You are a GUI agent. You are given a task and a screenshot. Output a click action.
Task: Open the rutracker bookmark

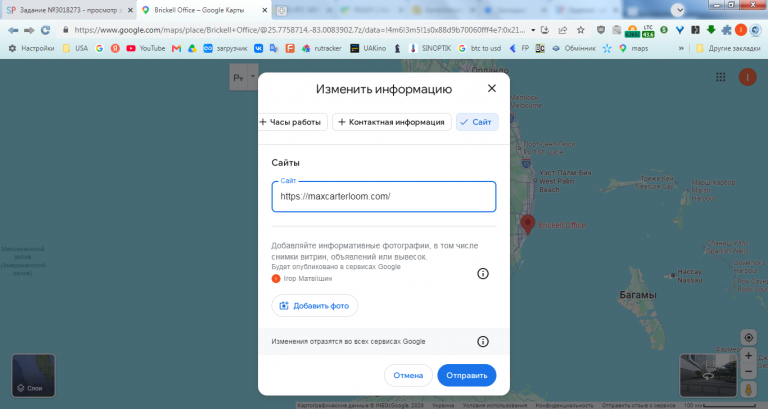[321, 48]
